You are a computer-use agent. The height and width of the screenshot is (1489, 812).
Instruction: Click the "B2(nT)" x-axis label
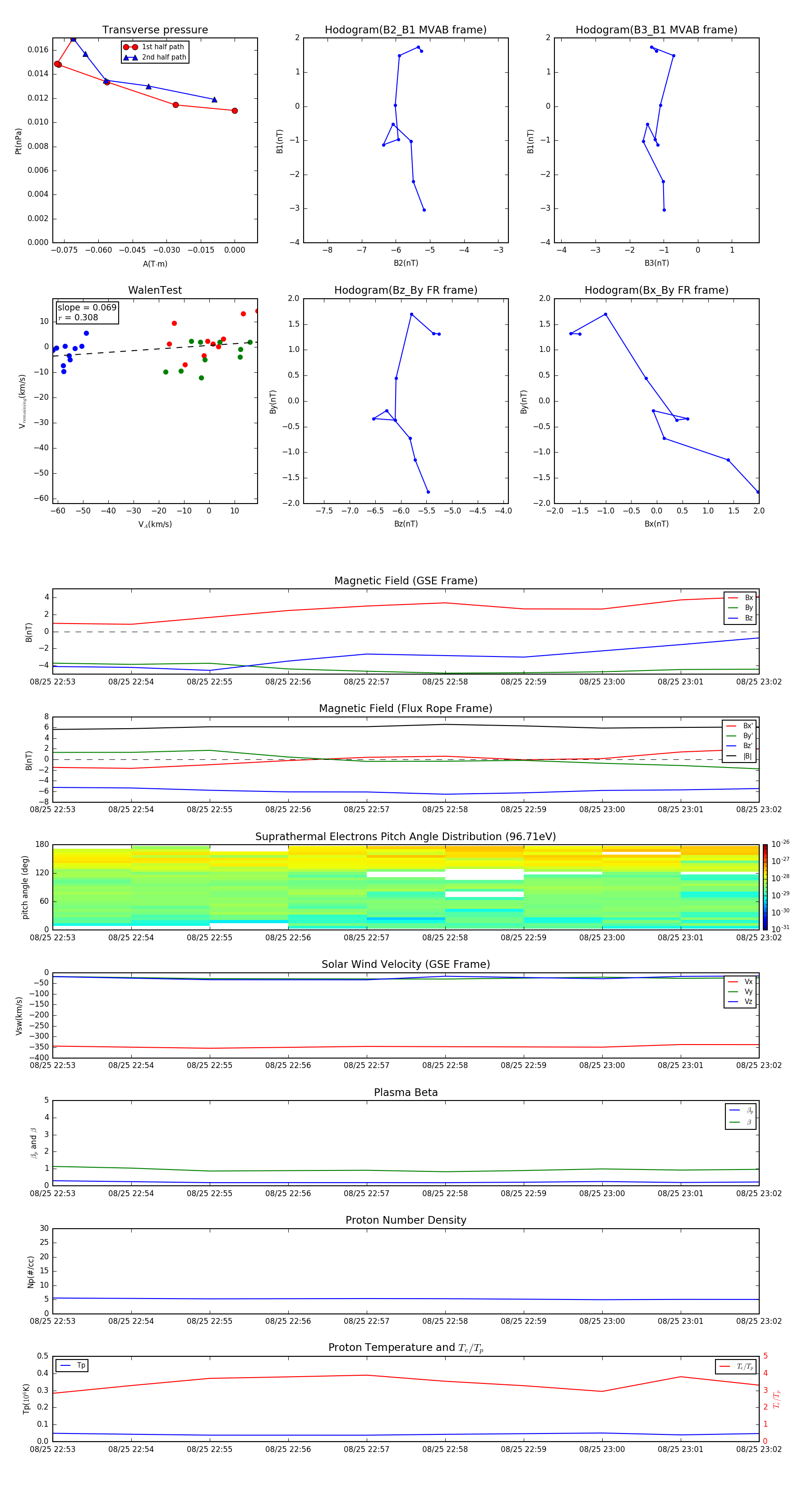pos(406,263)
